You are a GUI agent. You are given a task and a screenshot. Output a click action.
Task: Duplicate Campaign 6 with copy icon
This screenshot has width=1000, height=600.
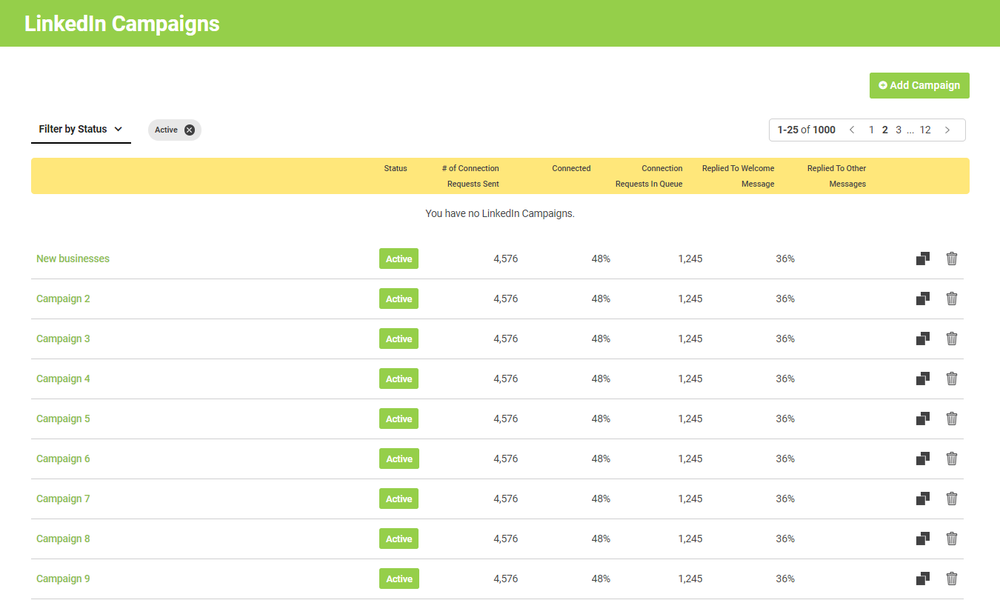(923, 458)
